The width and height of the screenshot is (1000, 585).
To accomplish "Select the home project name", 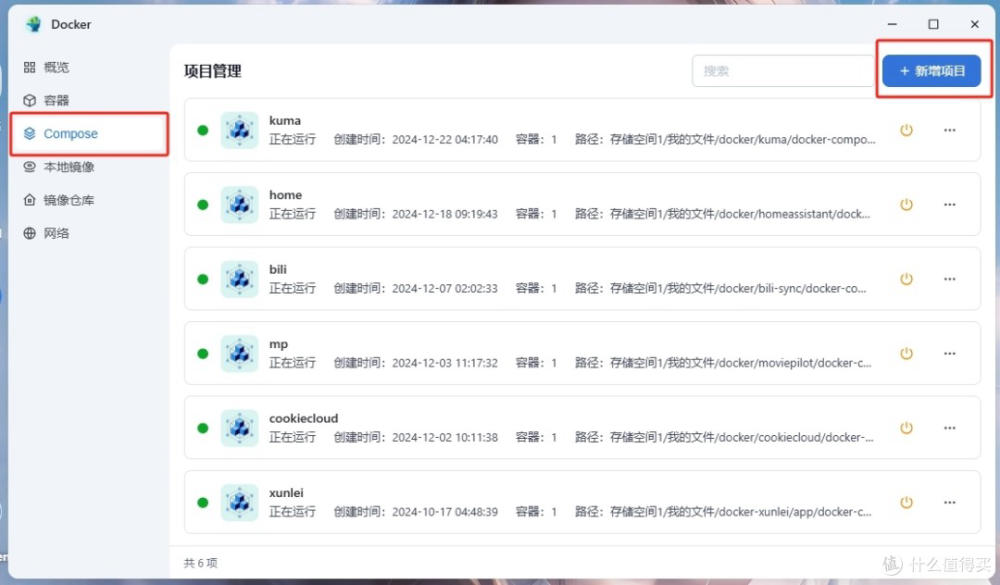I will pos(285,195).
